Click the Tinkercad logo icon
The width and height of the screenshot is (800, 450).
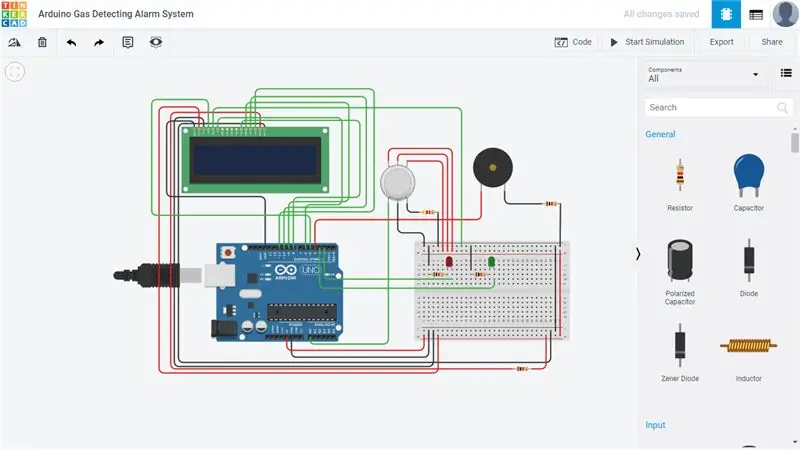click(14, 14)
